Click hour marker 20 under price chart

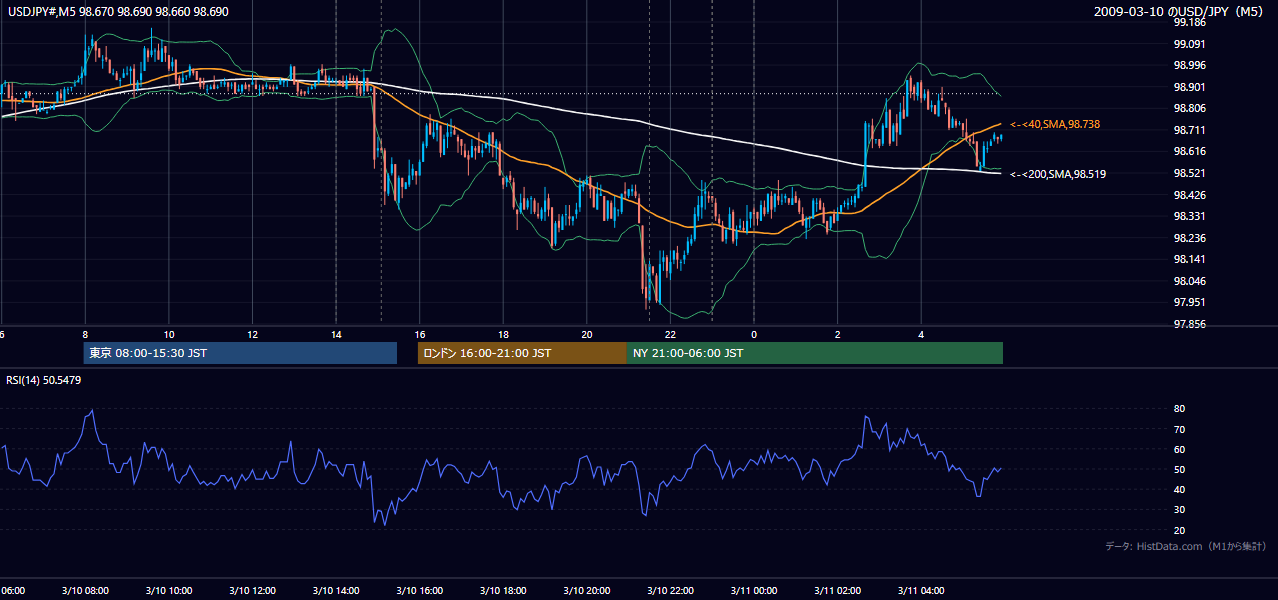point(587,334)
